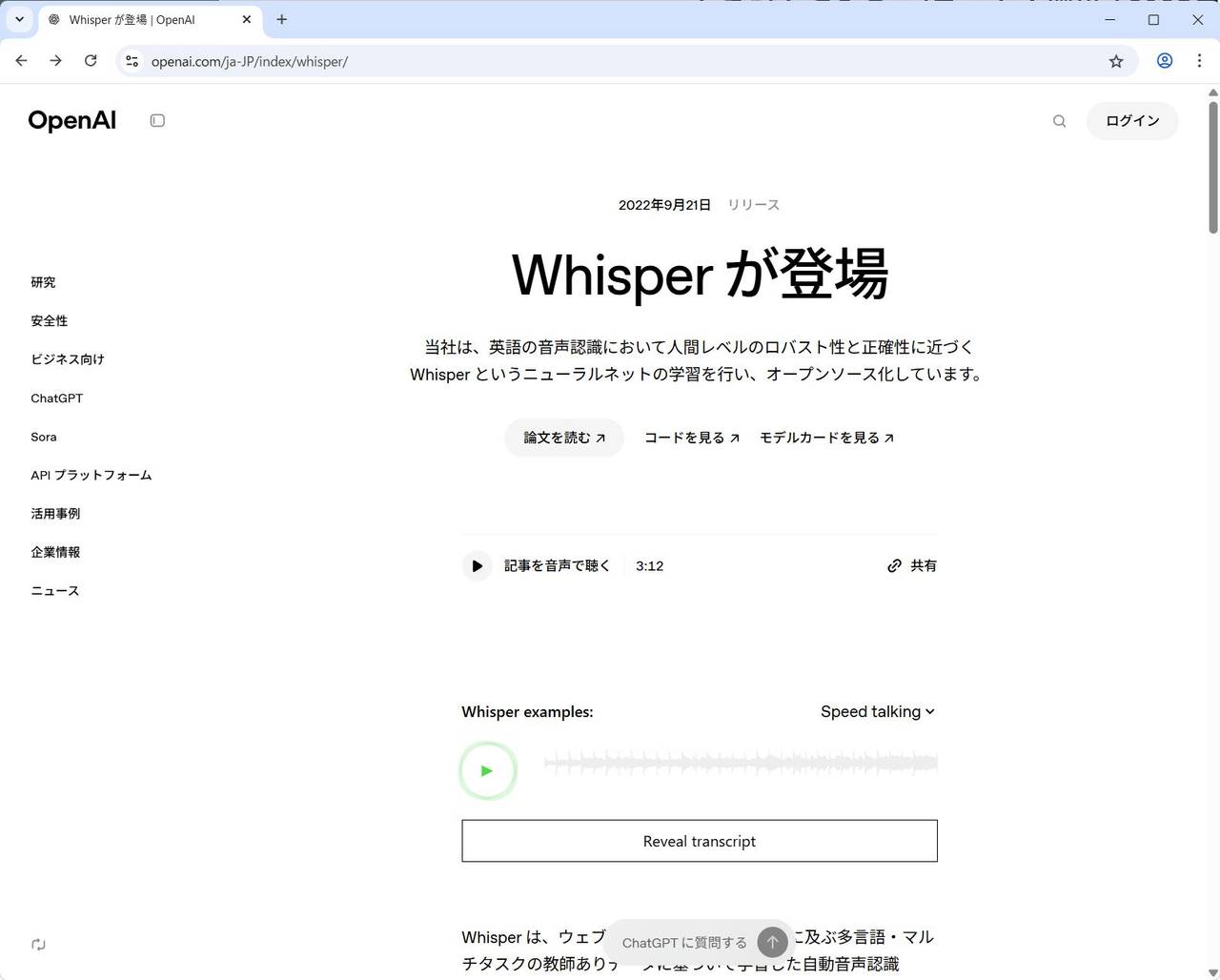Viewport: 1220px width, 980px height.
Task: Click the 論文を読む button
Action: (564, 438)
